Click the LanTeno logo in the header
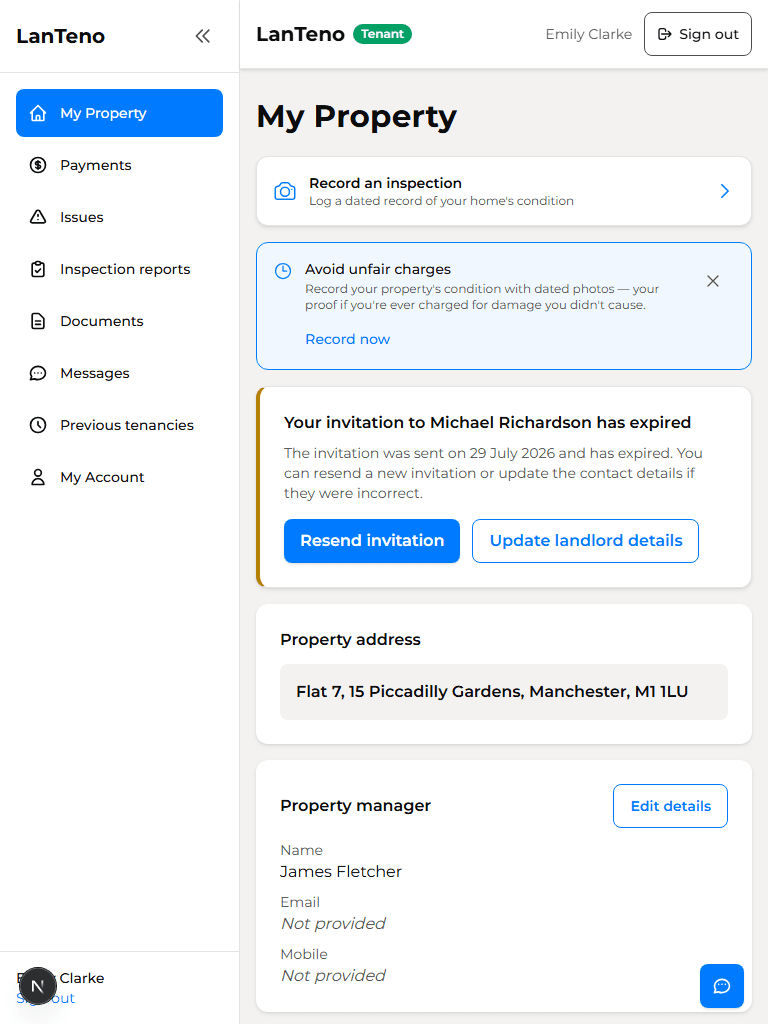The width and height of the screenshot is (768, 1024). pyautogui.click(x=300, y=34)
